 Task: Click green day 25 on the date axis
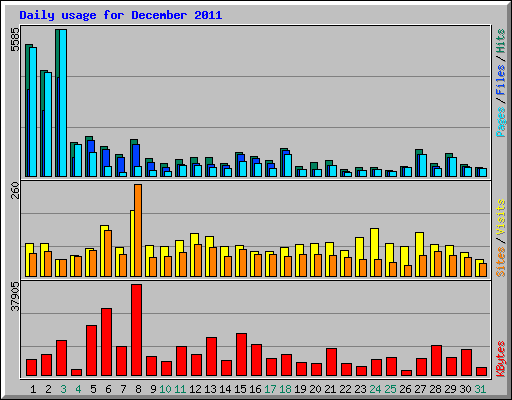[390, 389]
